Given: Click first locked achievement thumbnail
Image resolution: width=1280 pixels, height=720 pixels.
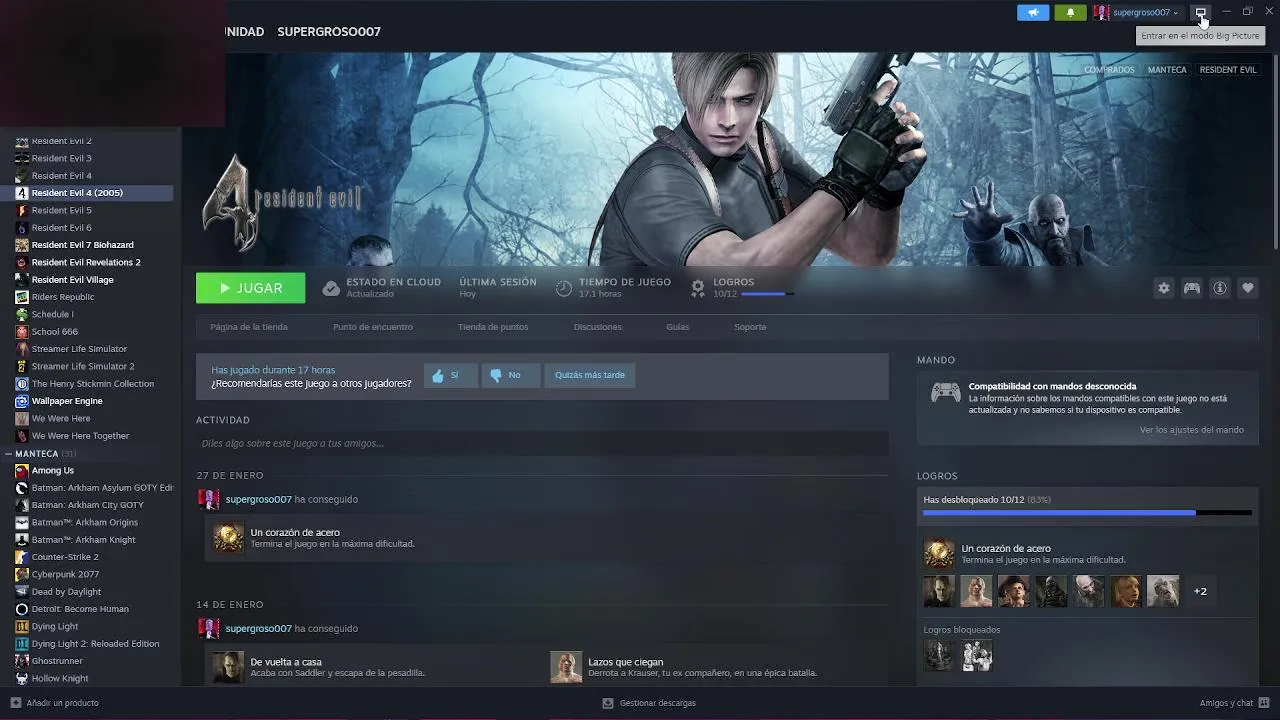Looking at the screenshot, I should pos(939,656).
